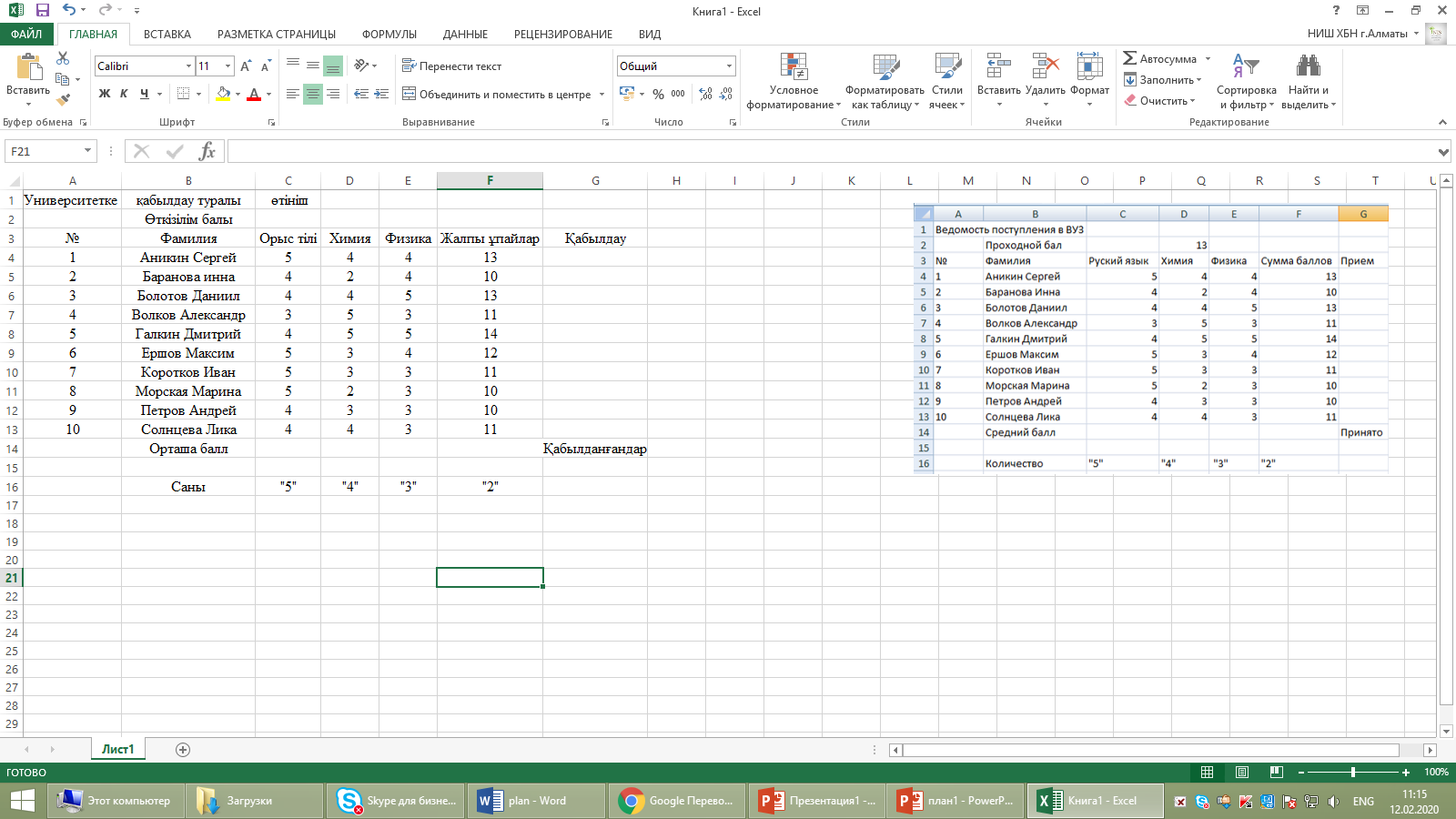Save workbook using the floppy disk icon
The height and width of the screenshot is (819, 1456).
(x=42, y=11)
